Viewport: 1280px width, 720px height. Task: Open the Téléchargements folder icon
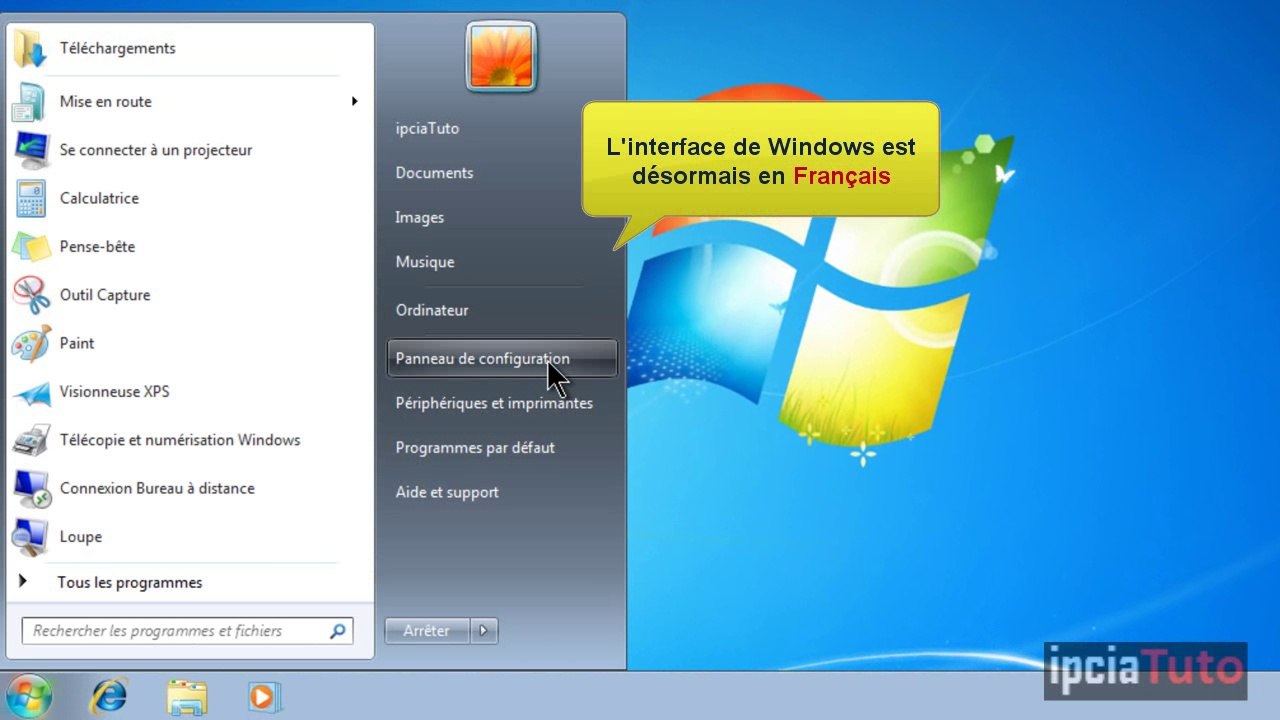point(30,49)
